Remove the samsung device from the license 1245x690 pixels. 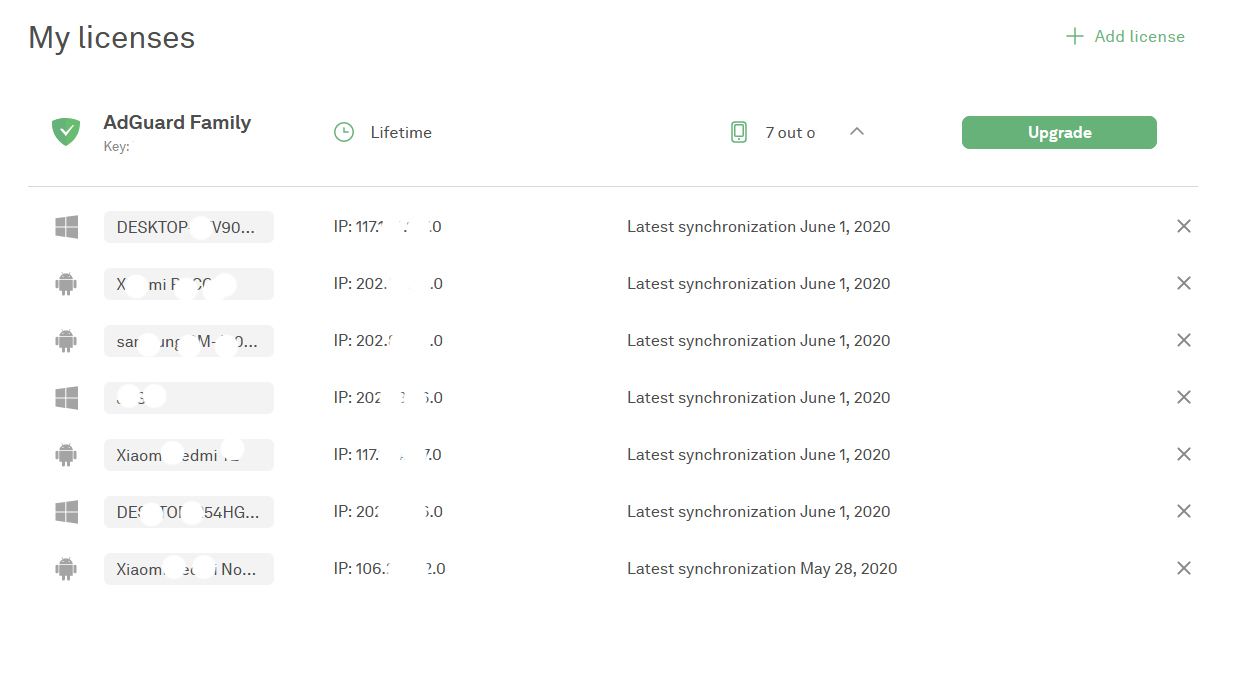1184,341
